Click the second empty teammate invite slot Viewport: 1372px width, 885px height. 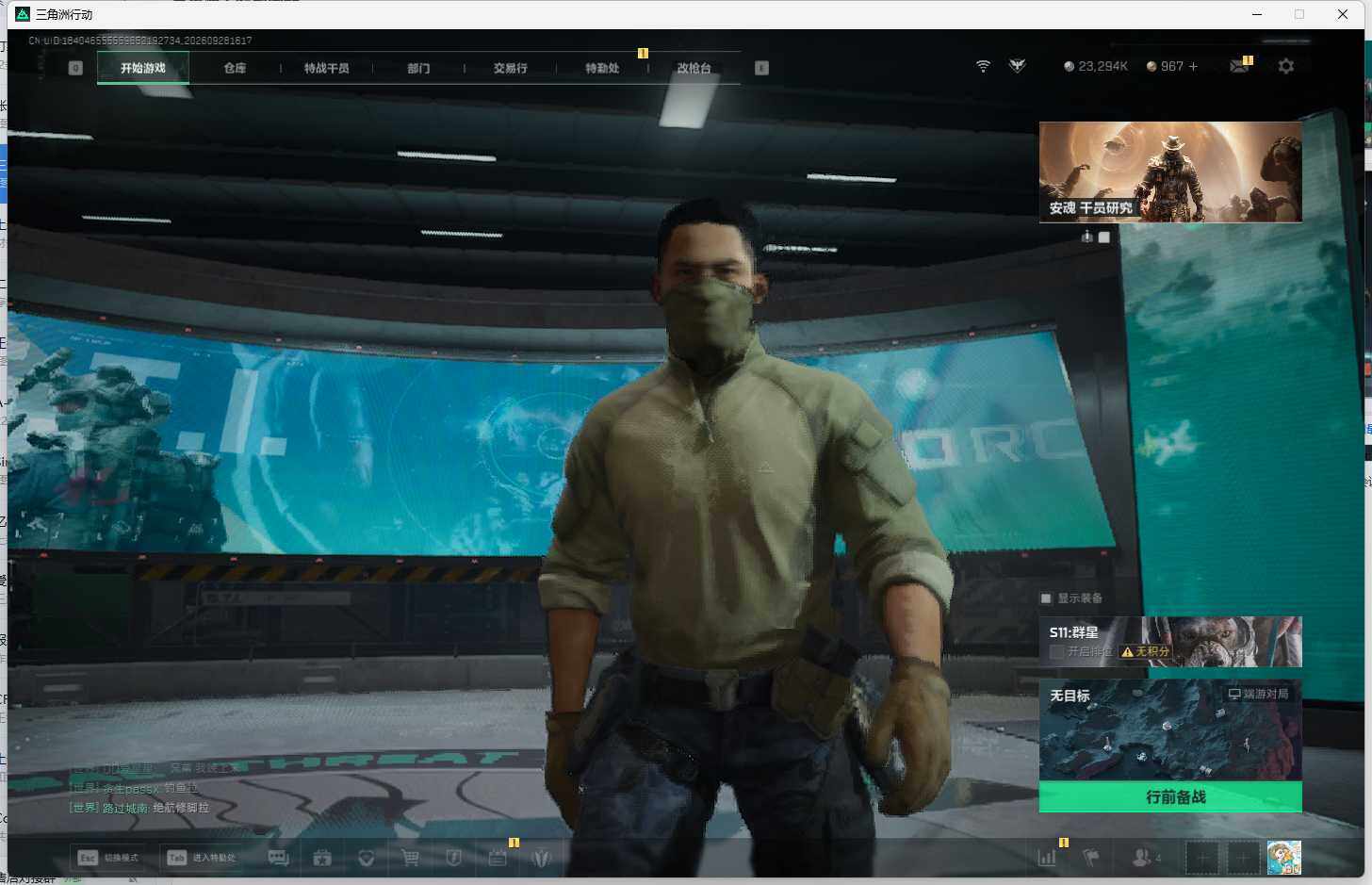[1243, 858]
